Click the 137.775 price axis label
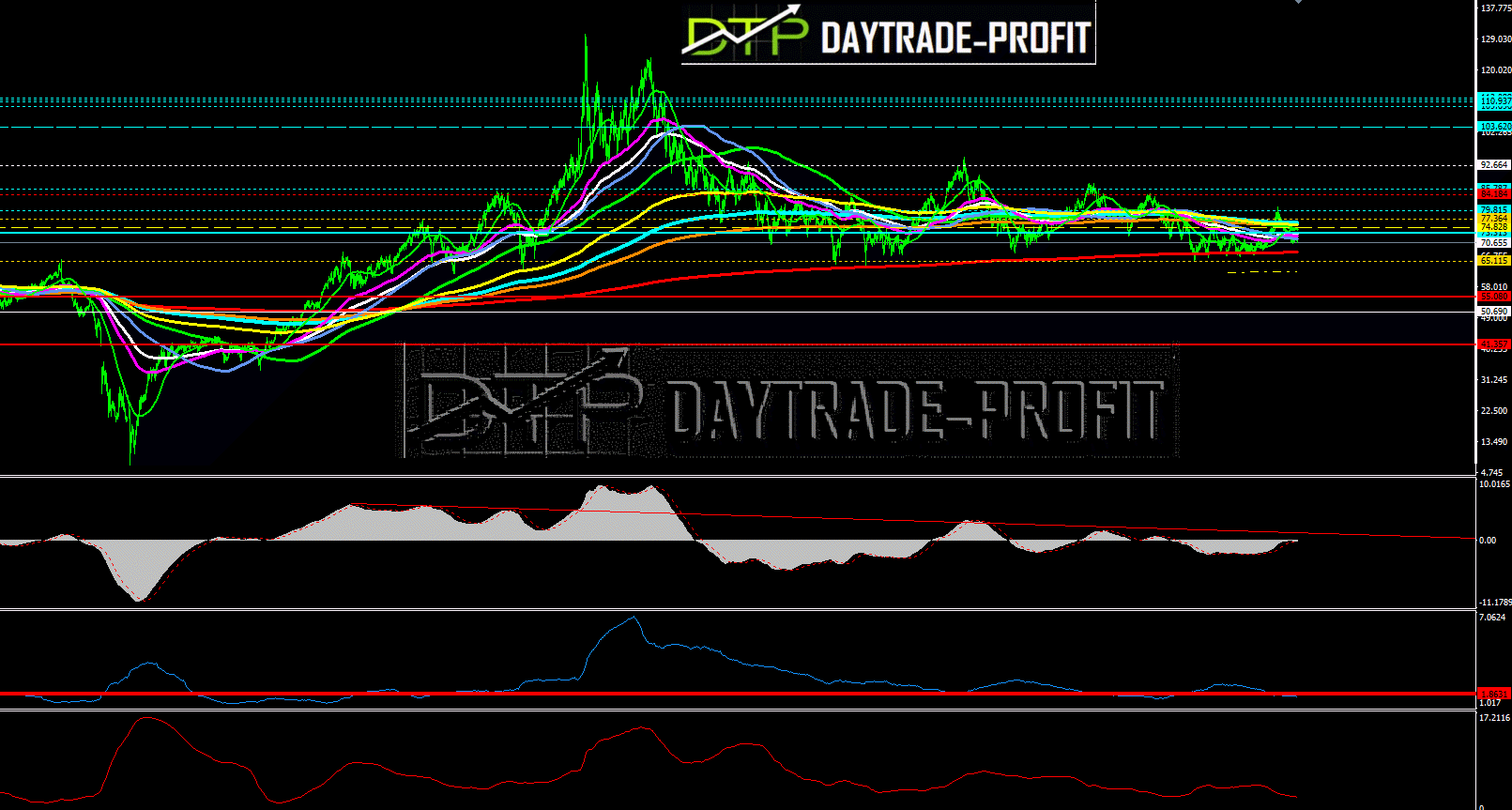 [1495, 8]
